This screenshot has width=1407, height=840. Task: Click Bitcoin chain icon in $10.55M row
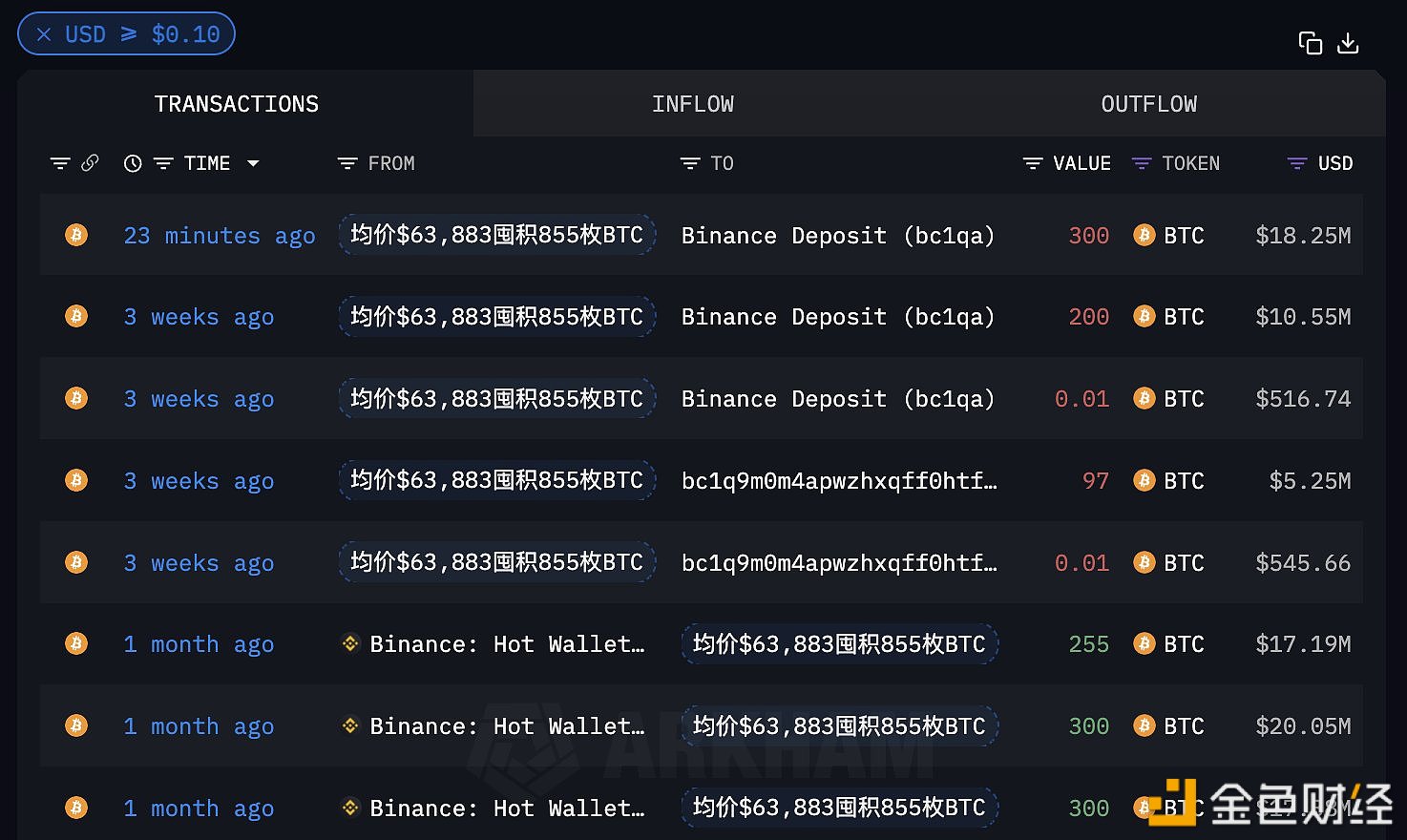pos(76,317)
